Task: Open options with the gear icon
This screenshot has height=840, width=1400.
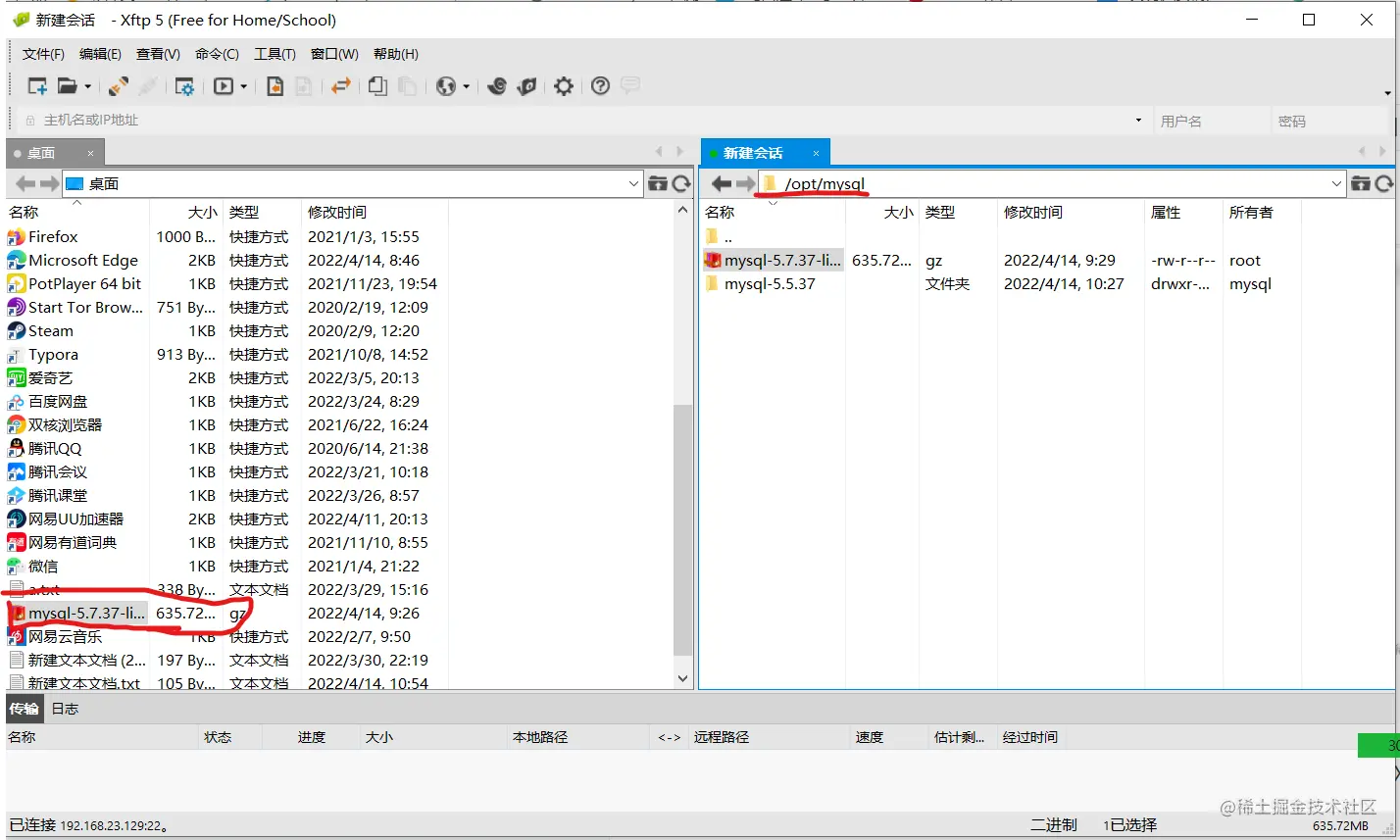Action: 563,86
